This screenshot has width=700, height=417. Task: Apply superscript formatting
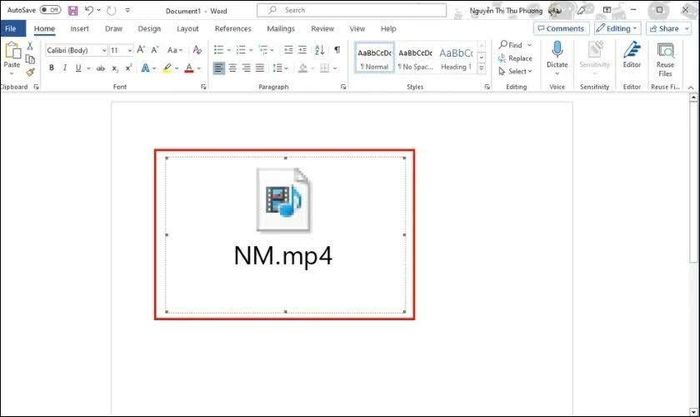point(129,68)
